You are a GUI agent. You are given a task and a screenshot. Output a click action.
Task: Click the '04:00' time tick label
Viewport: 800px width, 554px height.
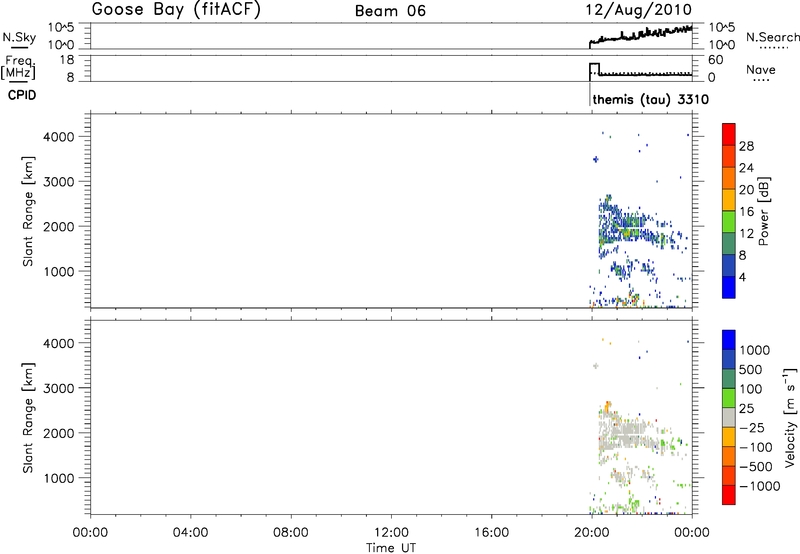tap(191, 533)
